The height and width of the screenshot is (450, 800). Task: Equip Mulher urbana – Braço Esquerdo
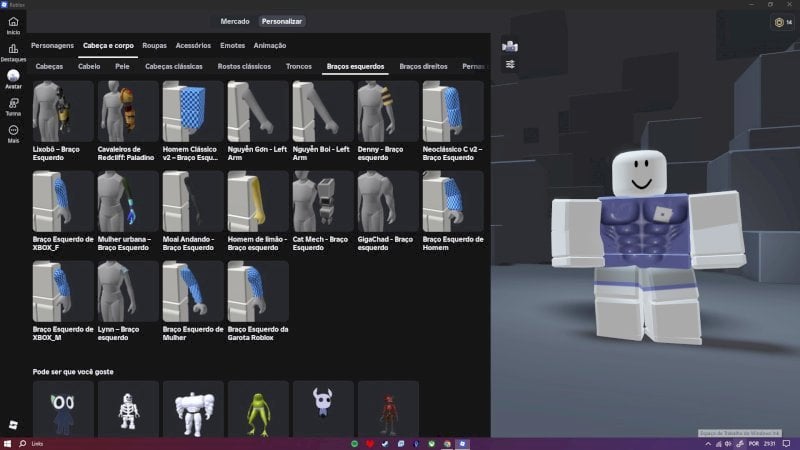128,202
